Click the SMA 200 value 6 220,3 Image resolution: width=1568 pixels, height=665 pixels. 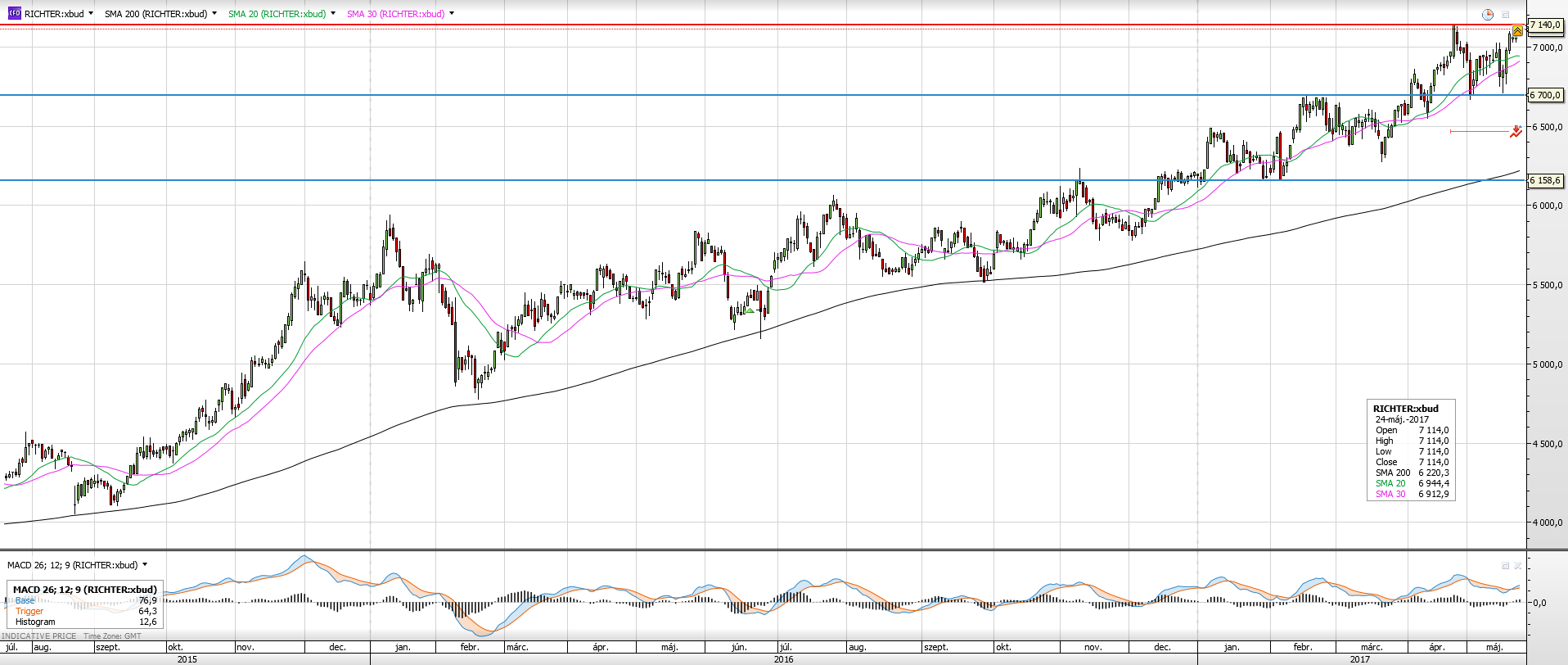[x=1434, y=473]
